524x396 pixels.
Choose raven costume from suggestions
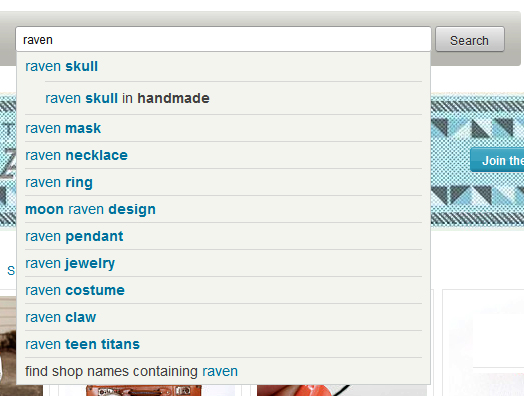223,290
